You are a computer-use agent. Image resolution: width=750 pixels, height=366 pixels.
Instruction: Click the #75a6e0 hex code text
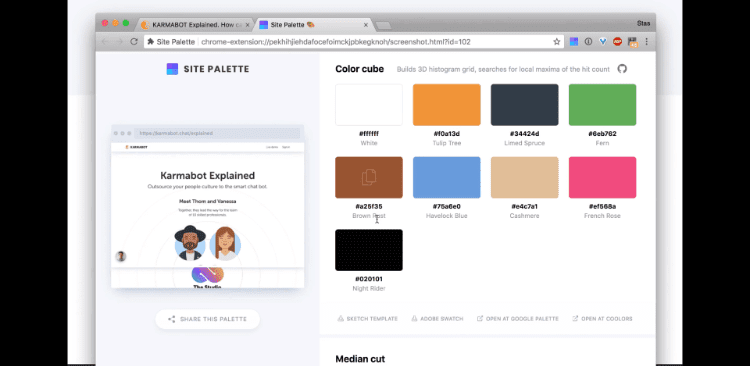[447, 207]
